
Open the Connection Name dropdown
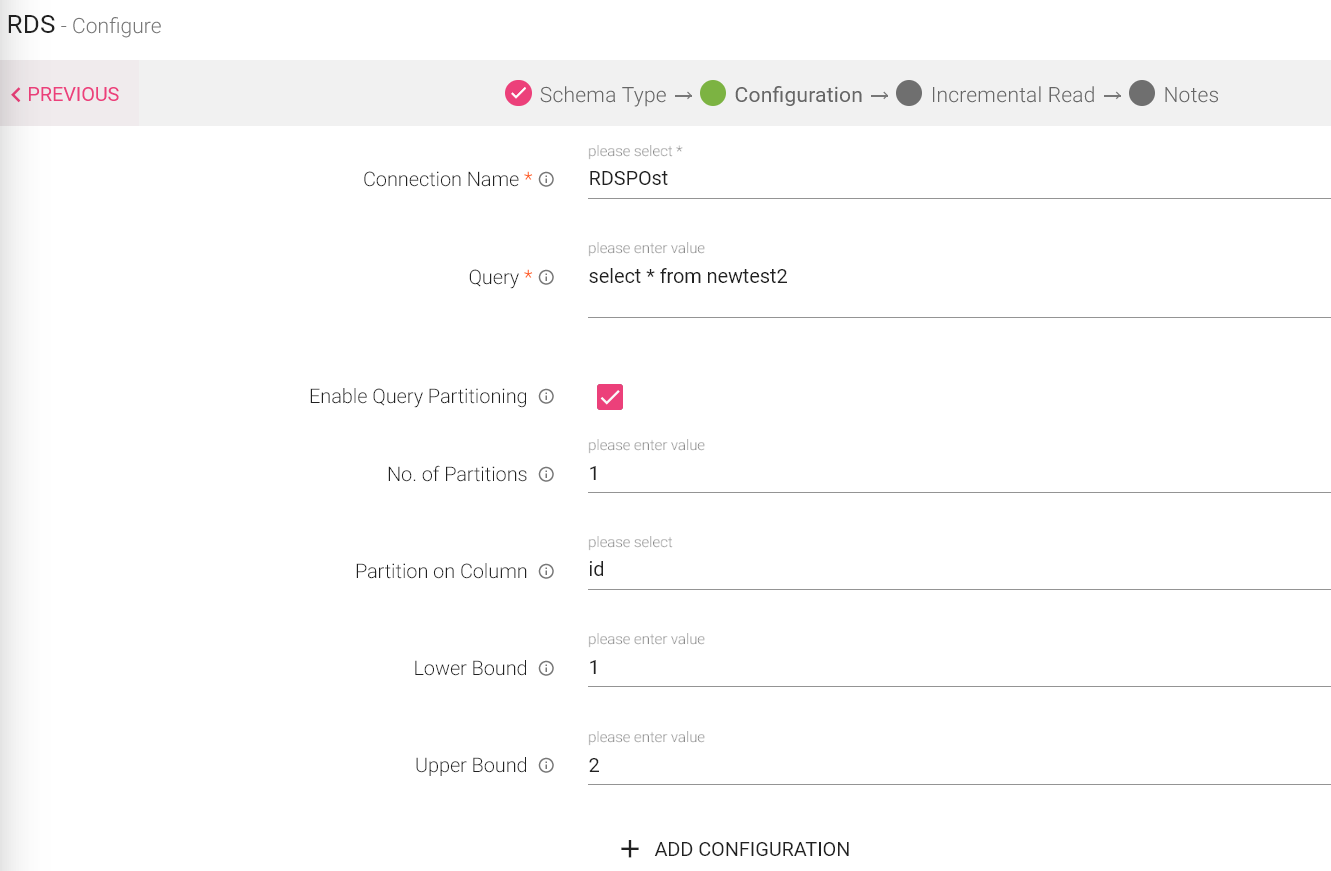pyautogui.click(x=958, y=180)
